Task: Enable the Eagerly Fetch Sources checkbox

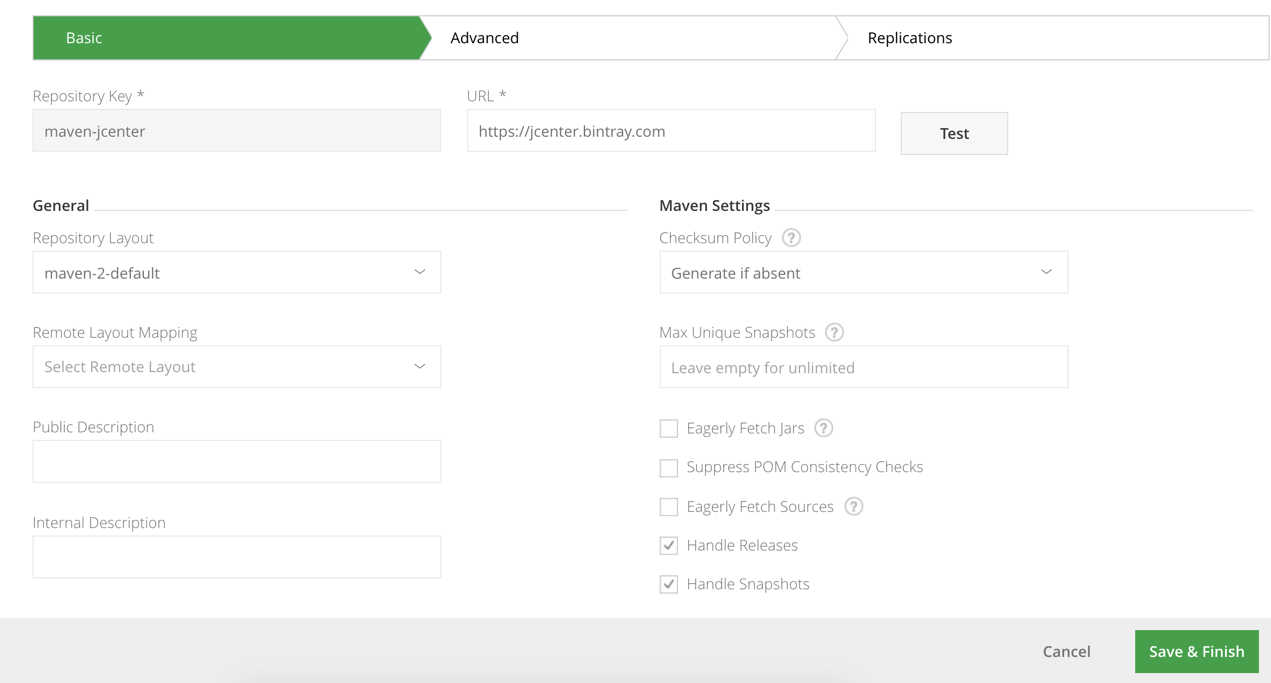Action: coord(669,507)
